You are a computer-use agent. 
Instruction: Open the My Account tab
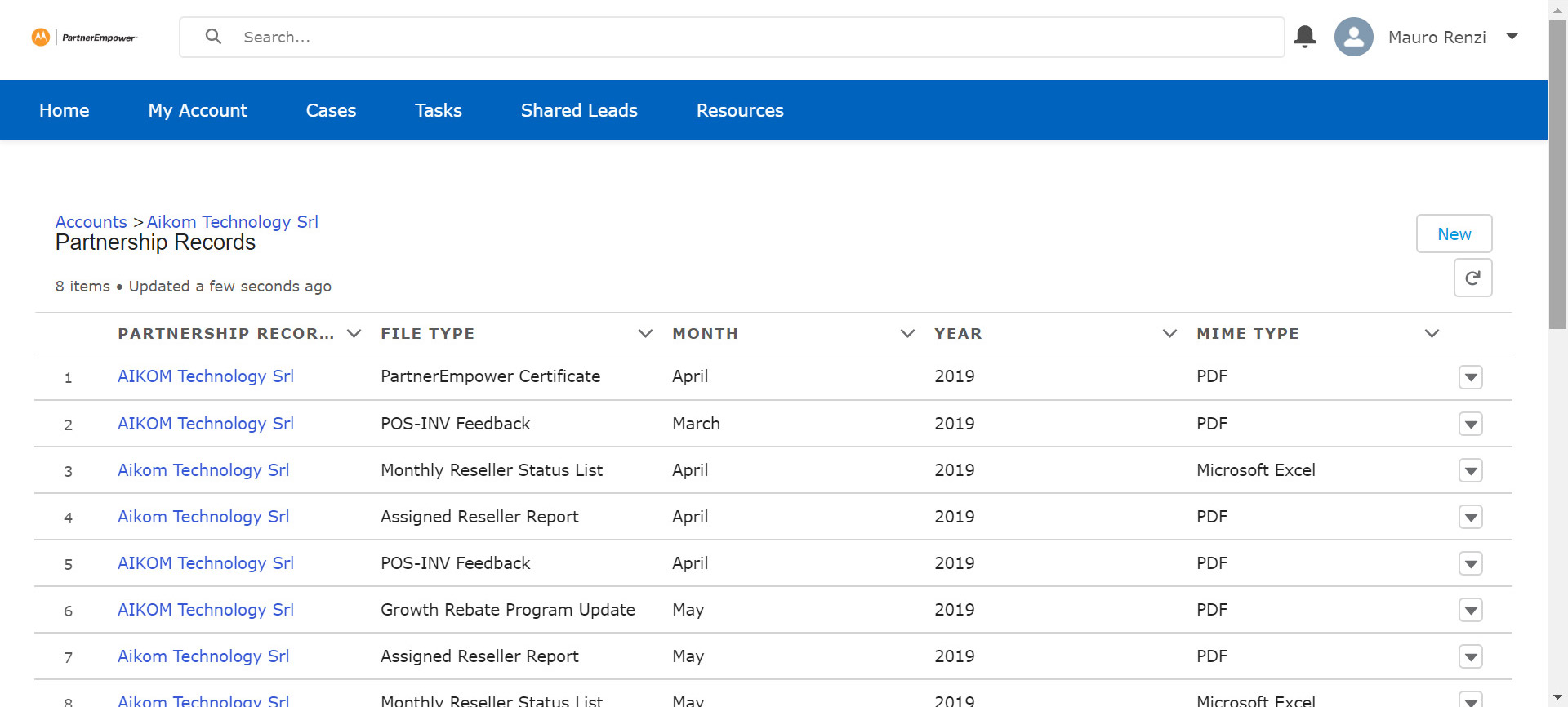[198, 110]
